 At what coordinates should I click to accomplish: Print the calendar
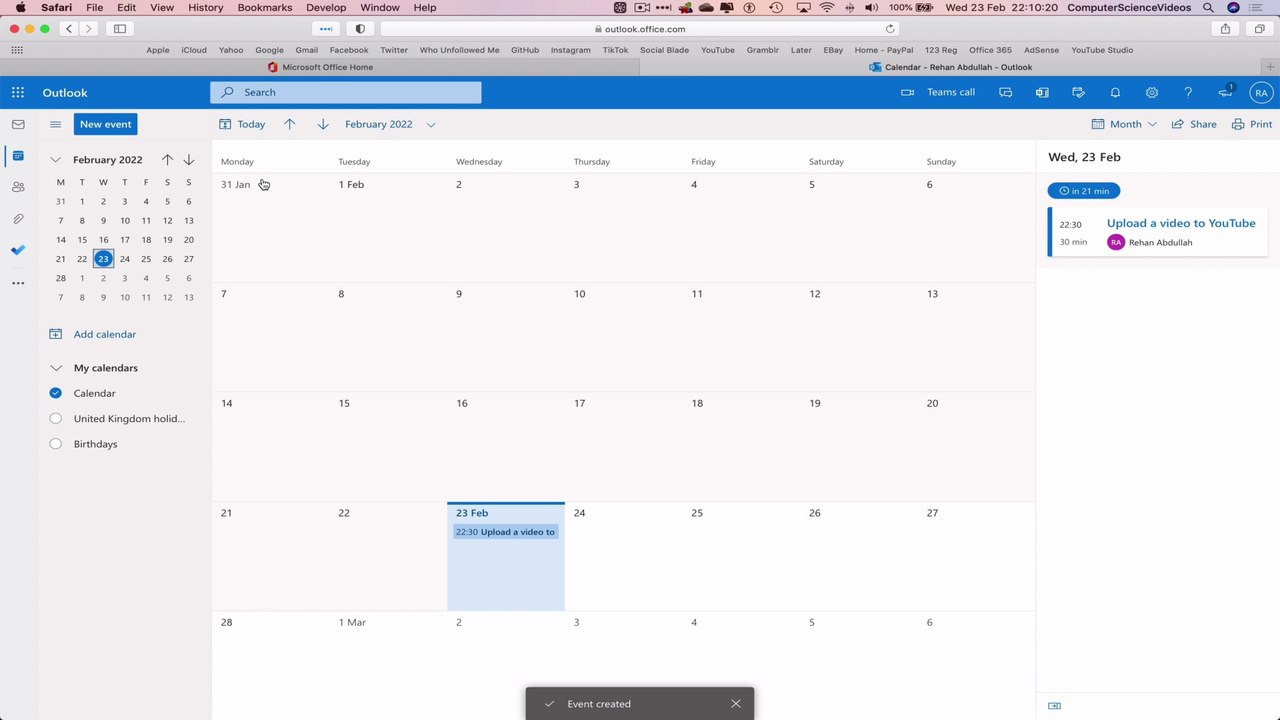pos(1252,124)
